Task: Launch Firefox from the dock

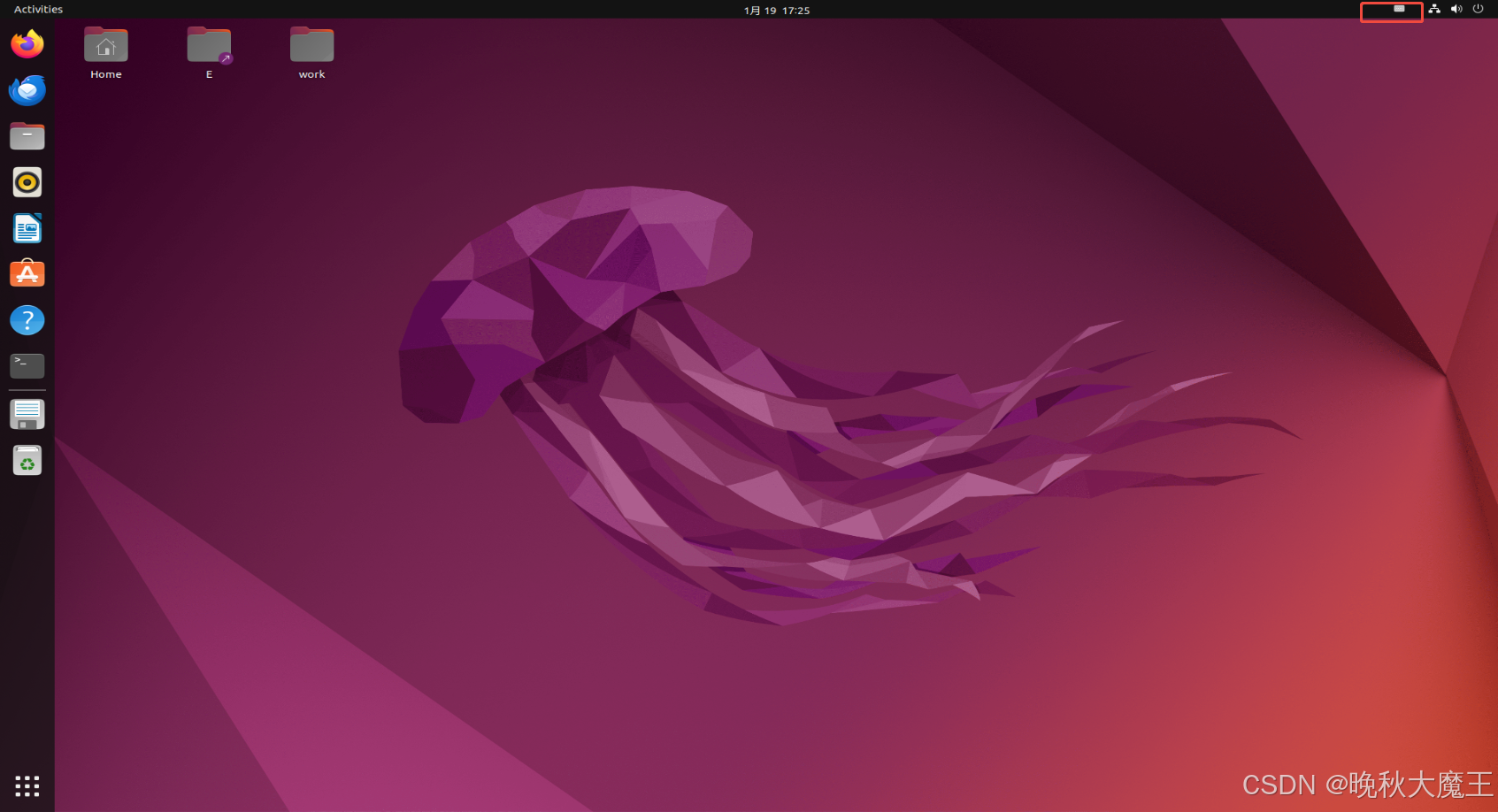Action: 27,43
